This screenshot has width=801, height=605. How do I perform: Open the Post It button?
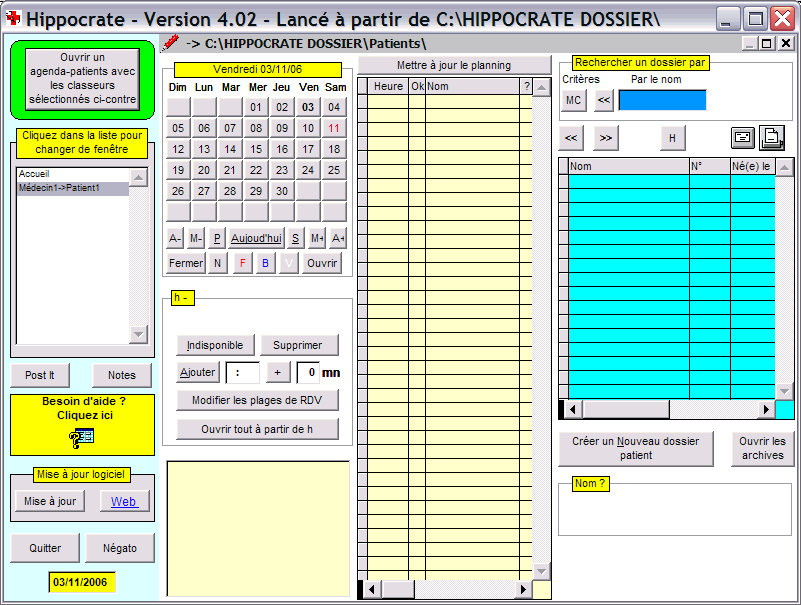[40, 375]
